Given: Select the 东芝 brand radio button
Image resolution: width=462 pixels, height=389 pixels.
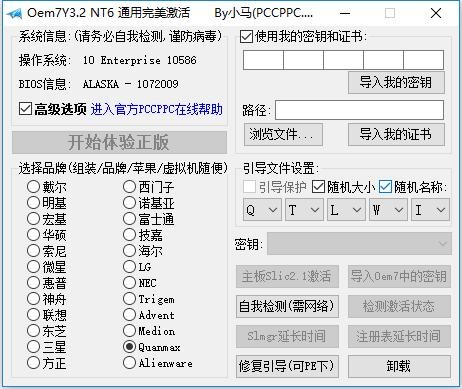Looking at the screenshot, I should click(33, 331).
